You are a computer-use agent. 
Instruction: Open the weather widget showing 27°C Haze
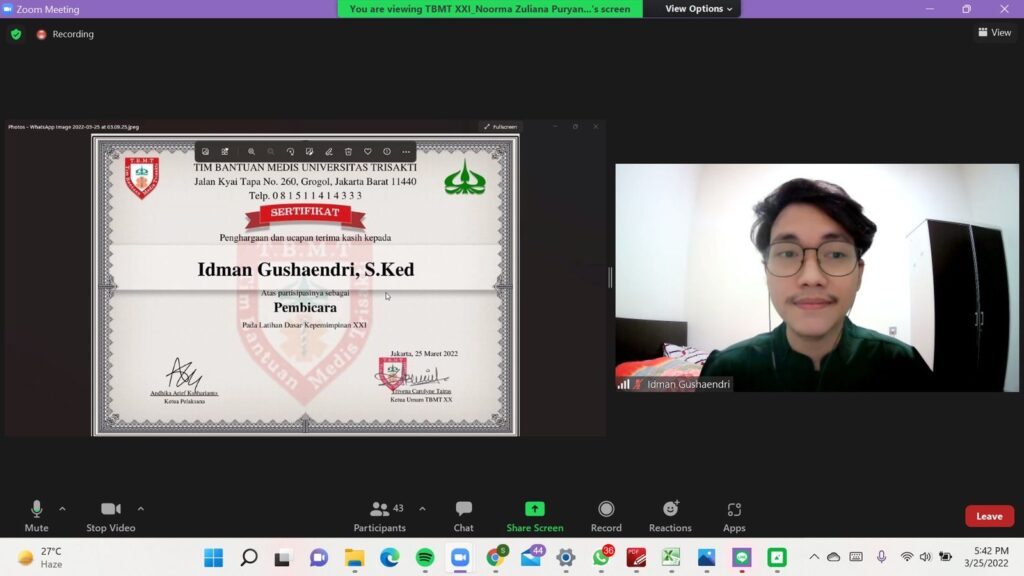point(40,558)
